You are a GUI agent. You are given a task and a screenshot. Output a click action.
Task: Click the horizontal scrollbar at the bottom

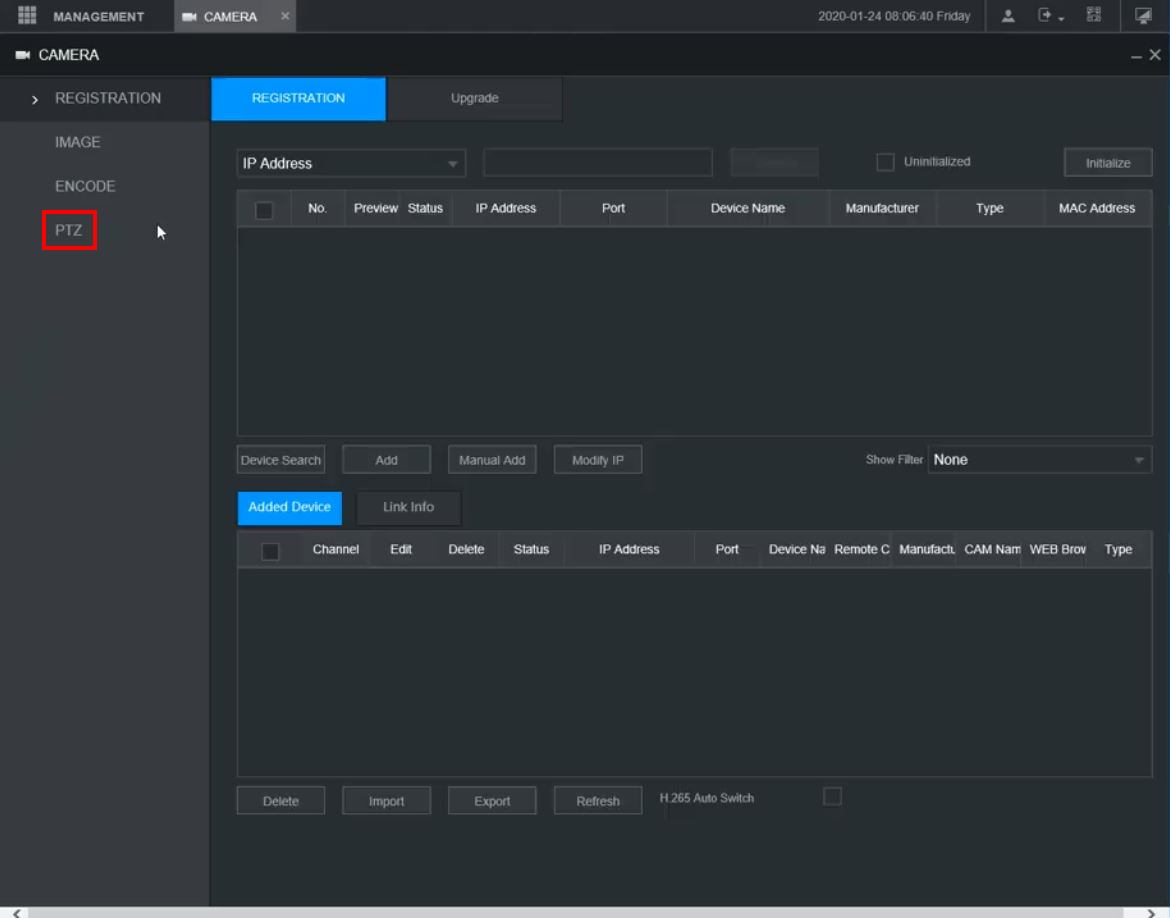point(585,912)
